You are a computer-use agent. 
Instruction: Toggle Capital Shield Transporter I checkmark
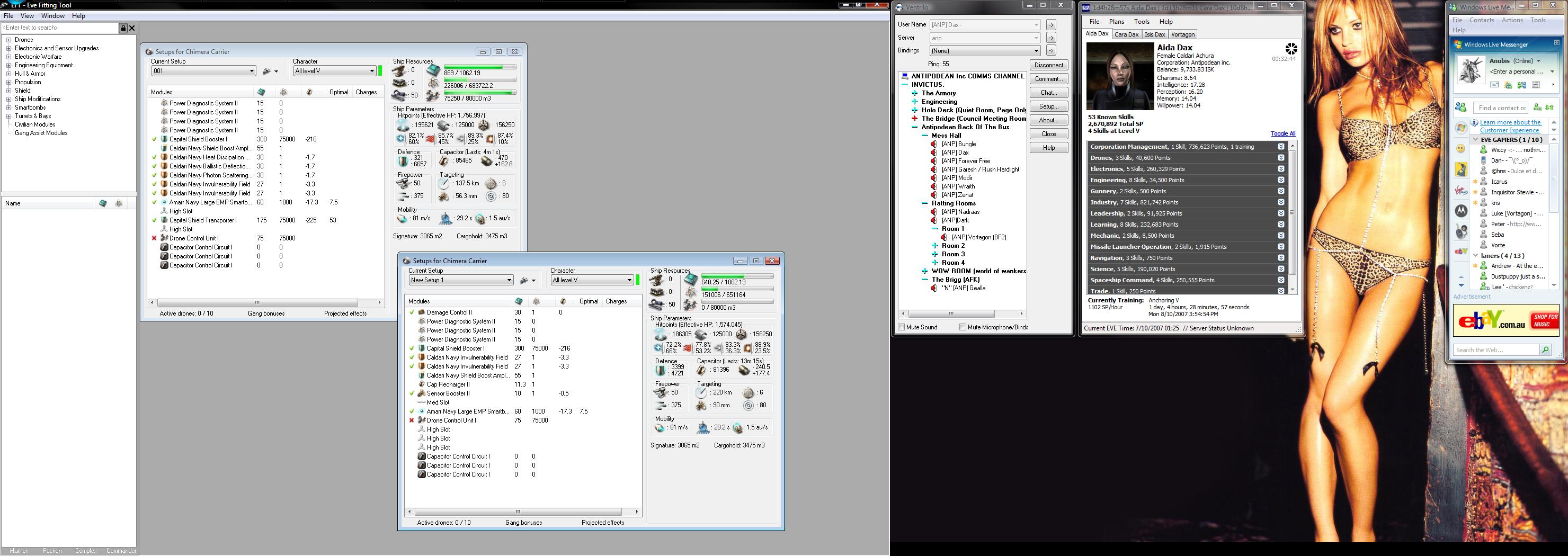click(155, 220)
